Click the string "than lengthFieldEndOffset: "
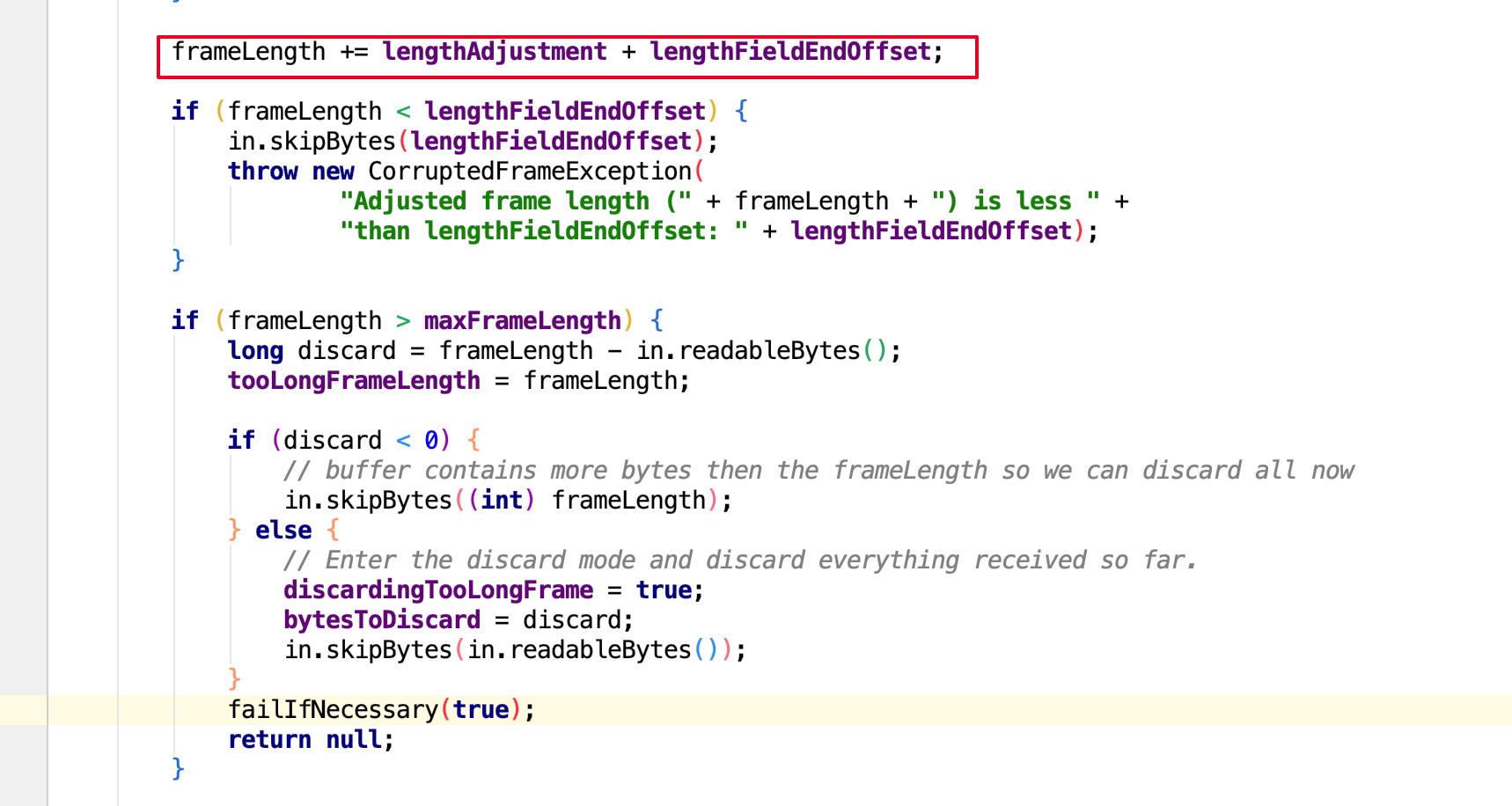This screenshot has width=1512, height=806. tap(544, 231)
